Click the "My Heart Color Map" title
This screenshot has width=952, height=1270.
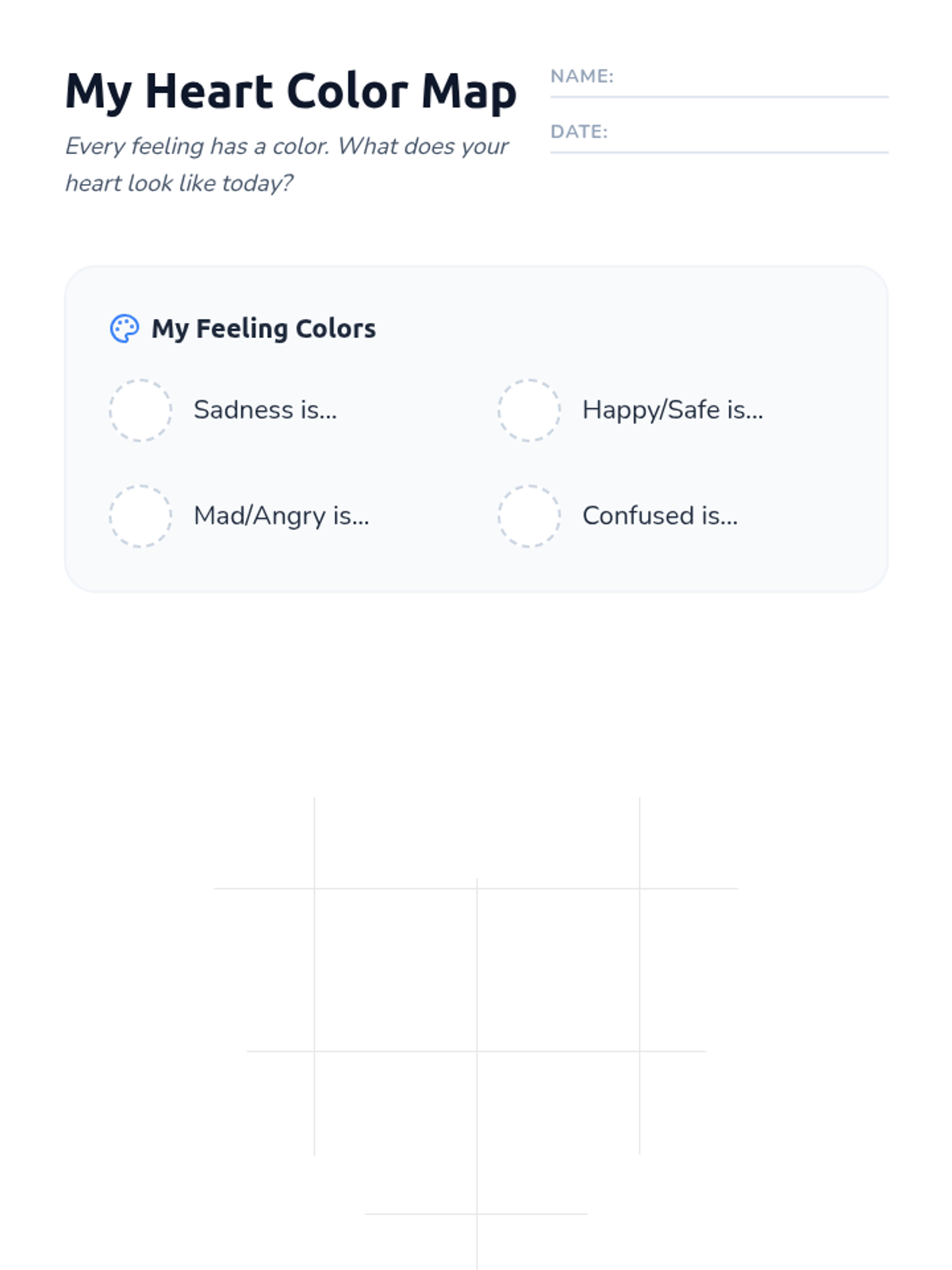pyautogui.click(x=290, y=91)
